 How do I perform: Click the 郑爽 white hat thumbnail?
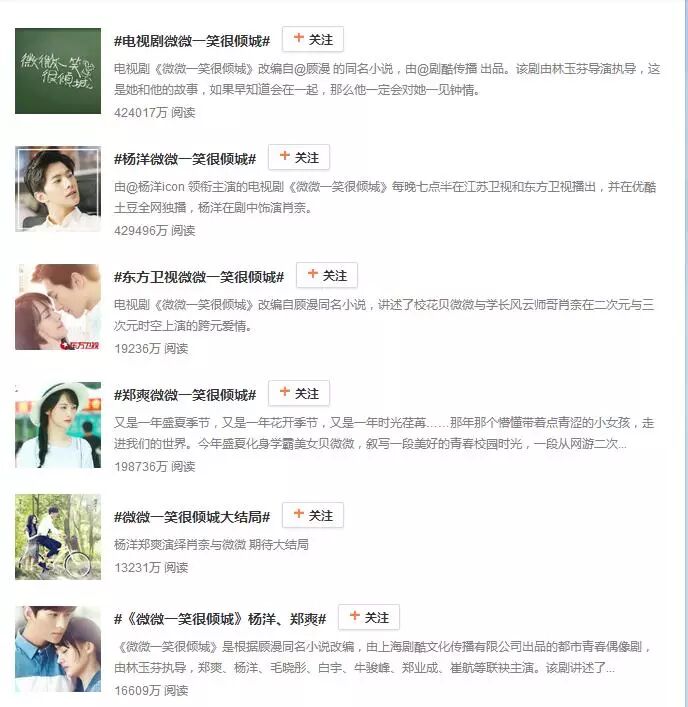(58, 425)
